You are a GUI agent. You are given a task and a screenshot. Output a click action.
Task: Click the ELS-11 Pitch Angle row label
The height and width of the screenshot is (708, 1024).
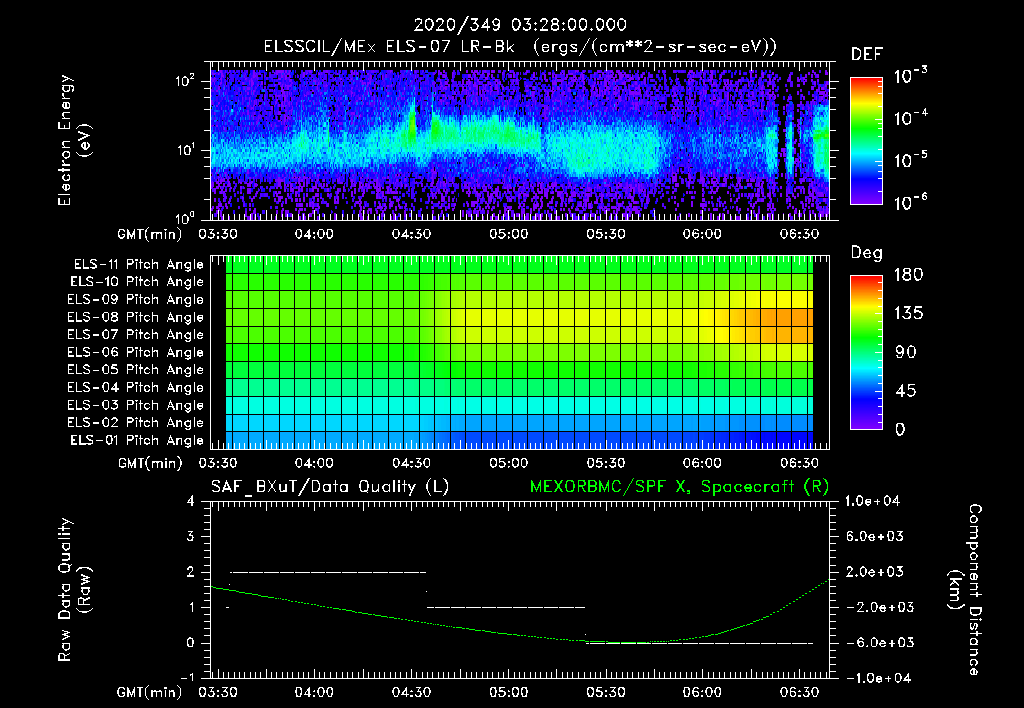click(138, 265)
